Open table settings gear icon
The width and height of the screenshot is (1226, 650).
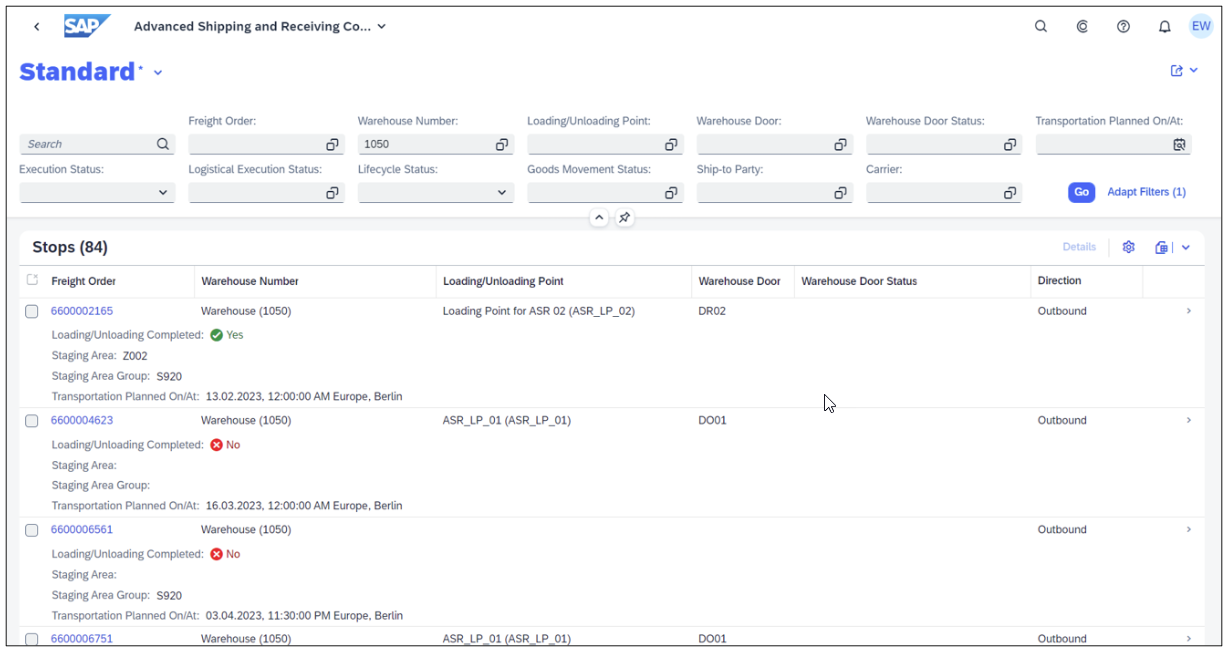pos(1128,247)
